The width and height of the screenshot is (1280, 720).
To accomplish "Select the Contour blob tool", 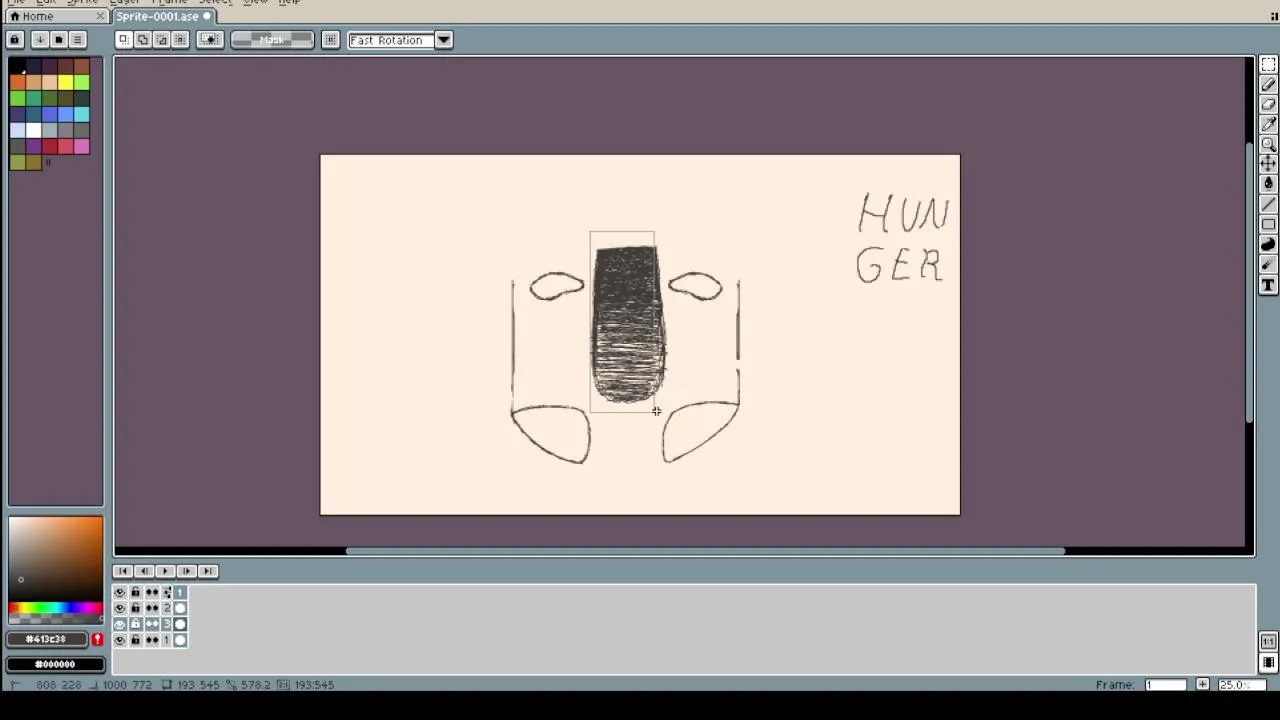I will tap(1268, 244).
